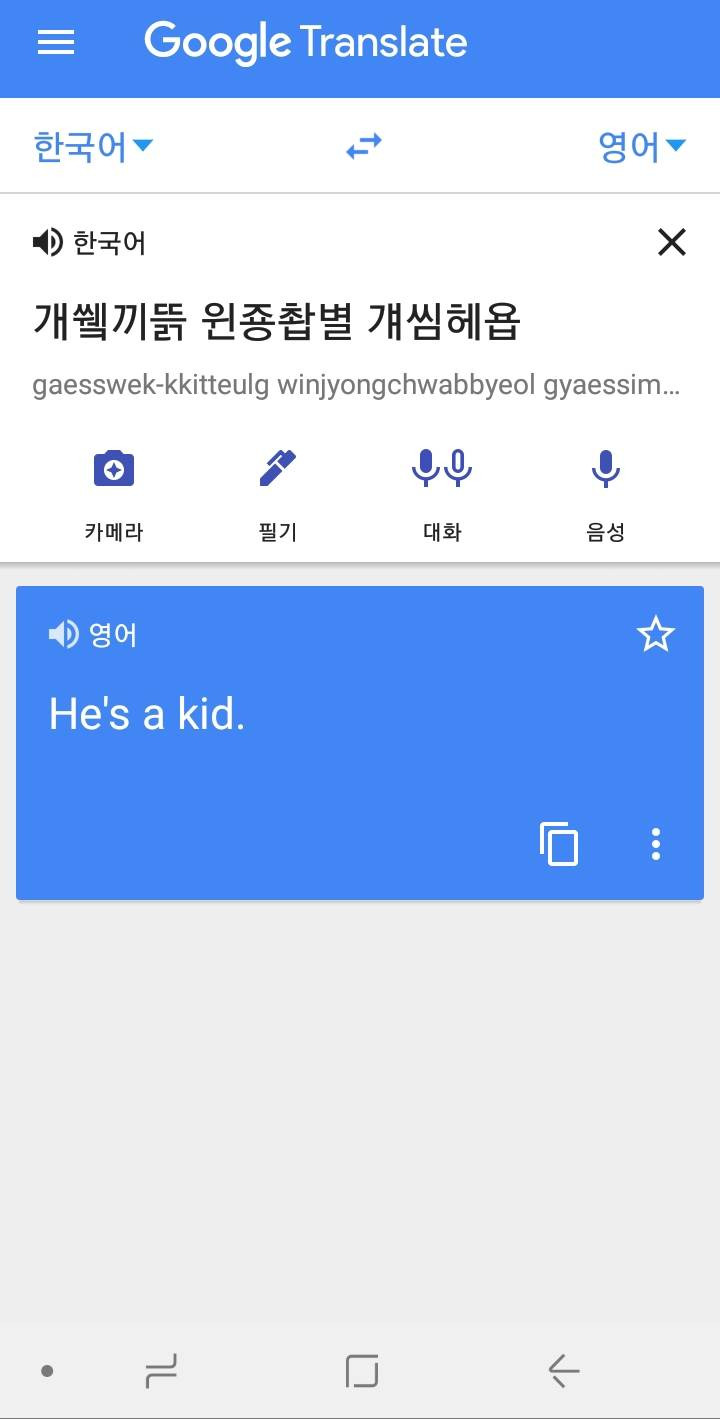Tap the romanized pronunciation text
Viewport: 720px width, 1419px height.
pos(356,385)
